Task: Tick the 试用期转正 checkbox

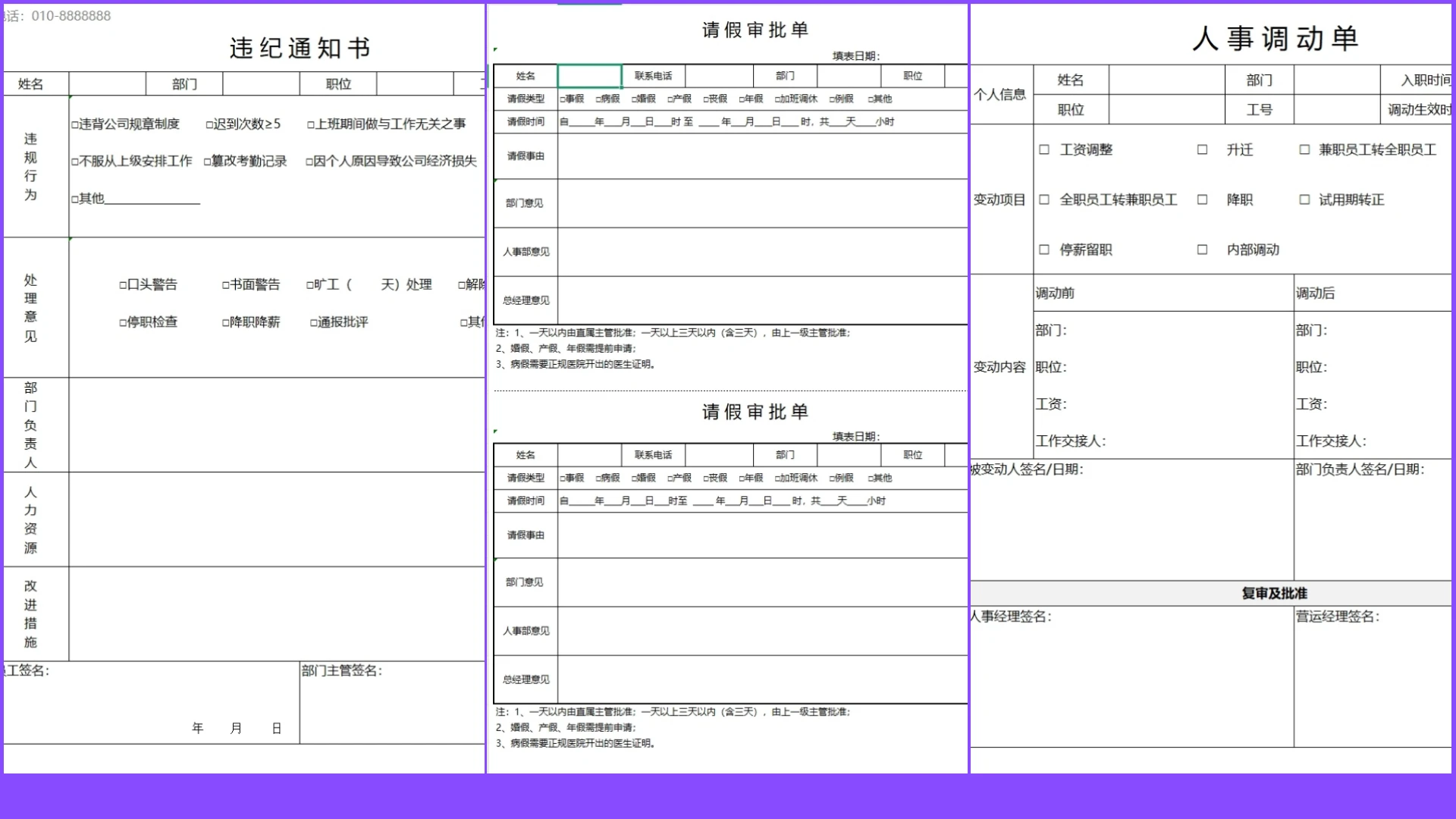Action: (1304, 199)
